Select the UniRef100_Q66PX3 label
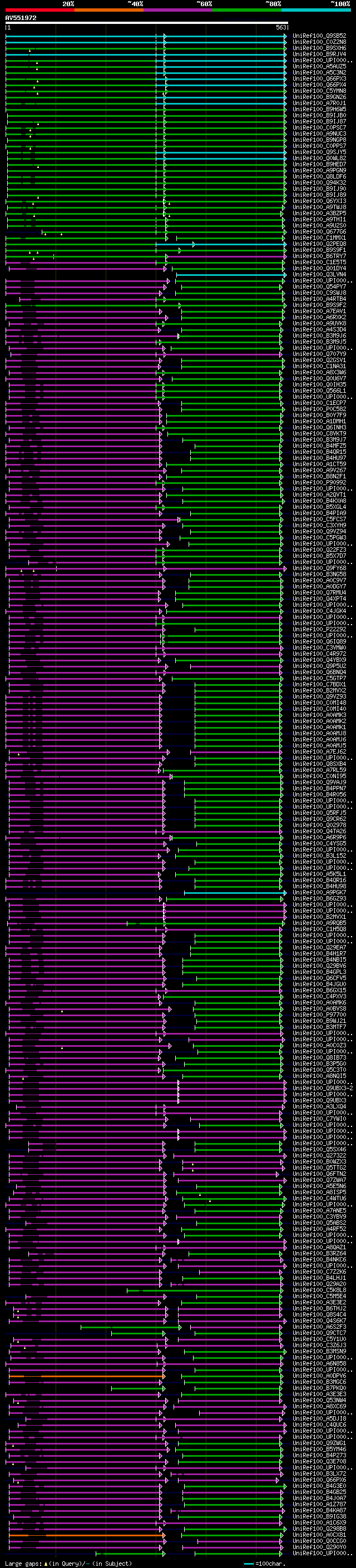The width and height of the screenshot is (356, 1568). pyautogui.click(x=319, y=78)
